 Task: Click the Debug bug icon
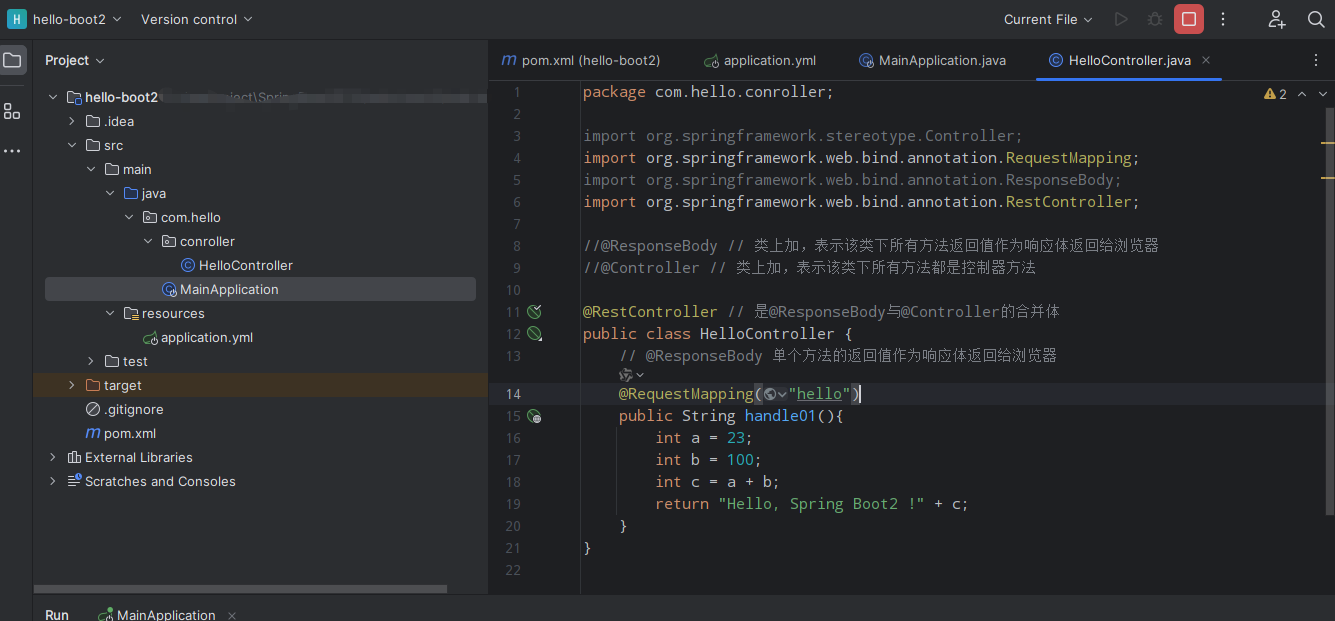[x=1155, y=19]
